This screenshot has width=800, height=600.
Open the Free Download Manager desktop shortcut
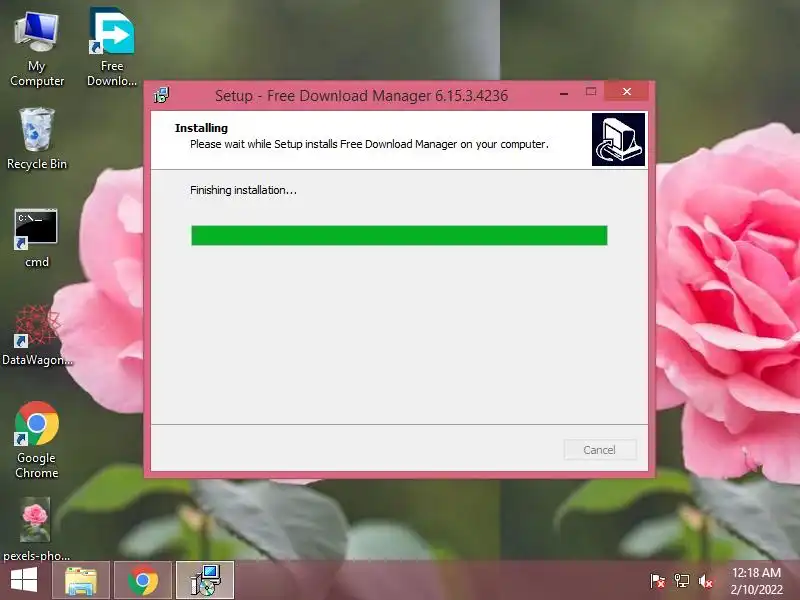(x=112, y=47)
